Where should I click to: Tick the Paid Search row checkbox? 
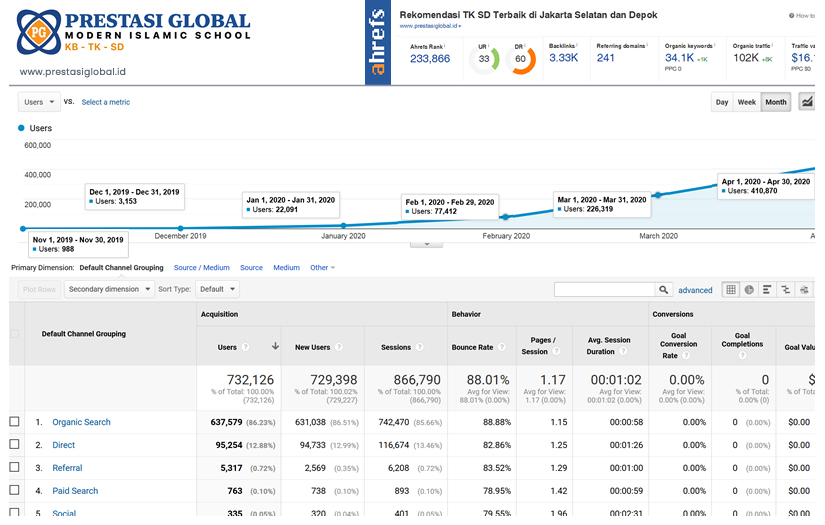coord(15,490)
